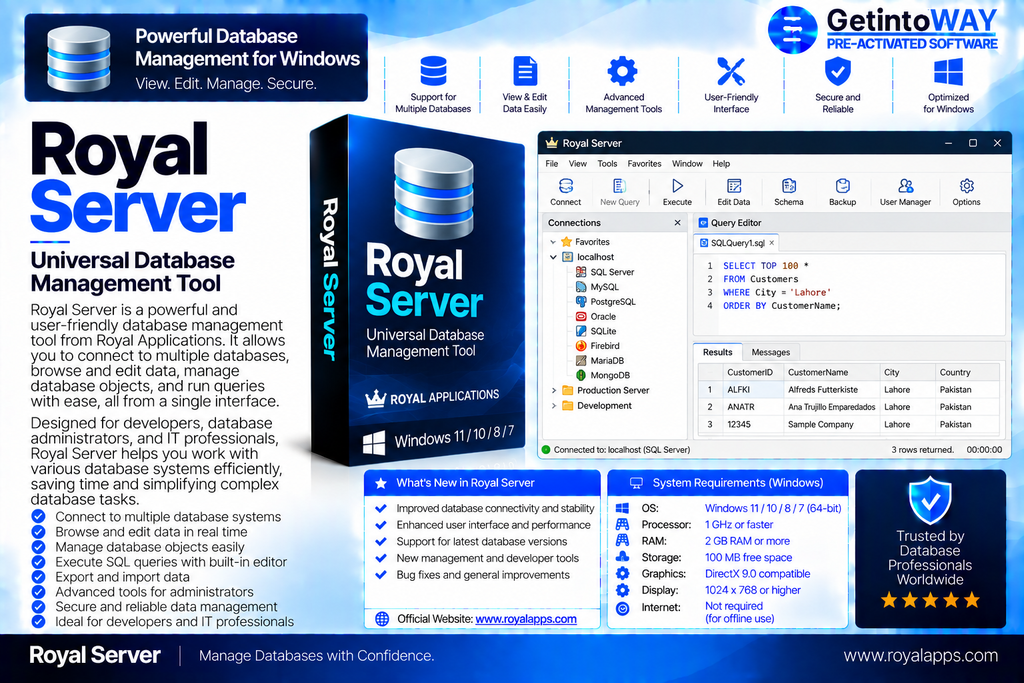
Task: Open the Favorites menu
Action: [x=645, y=164]
